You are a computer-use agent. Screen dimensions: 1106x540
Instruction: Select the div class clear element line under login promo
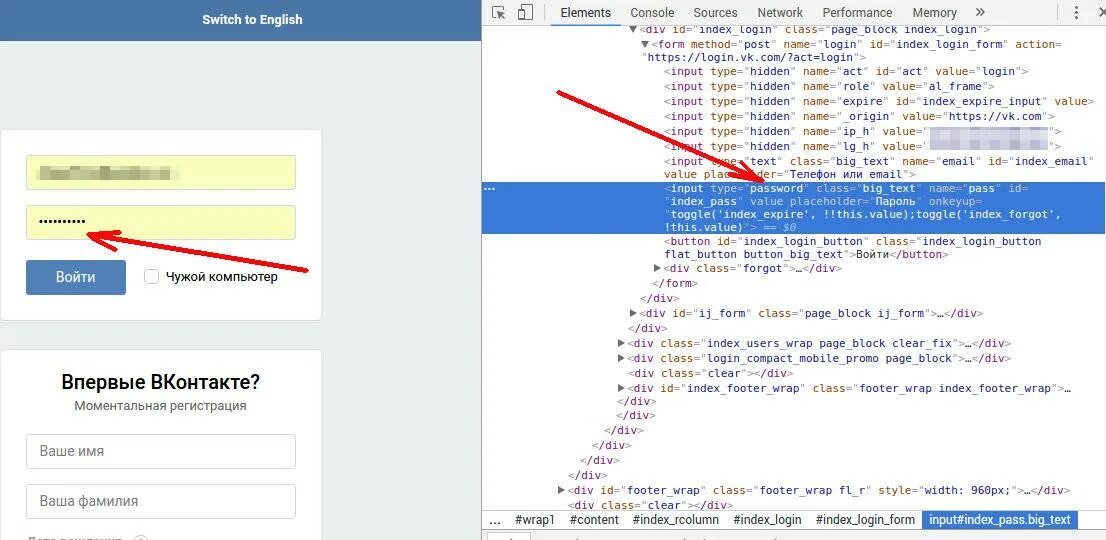click(710, 373)
